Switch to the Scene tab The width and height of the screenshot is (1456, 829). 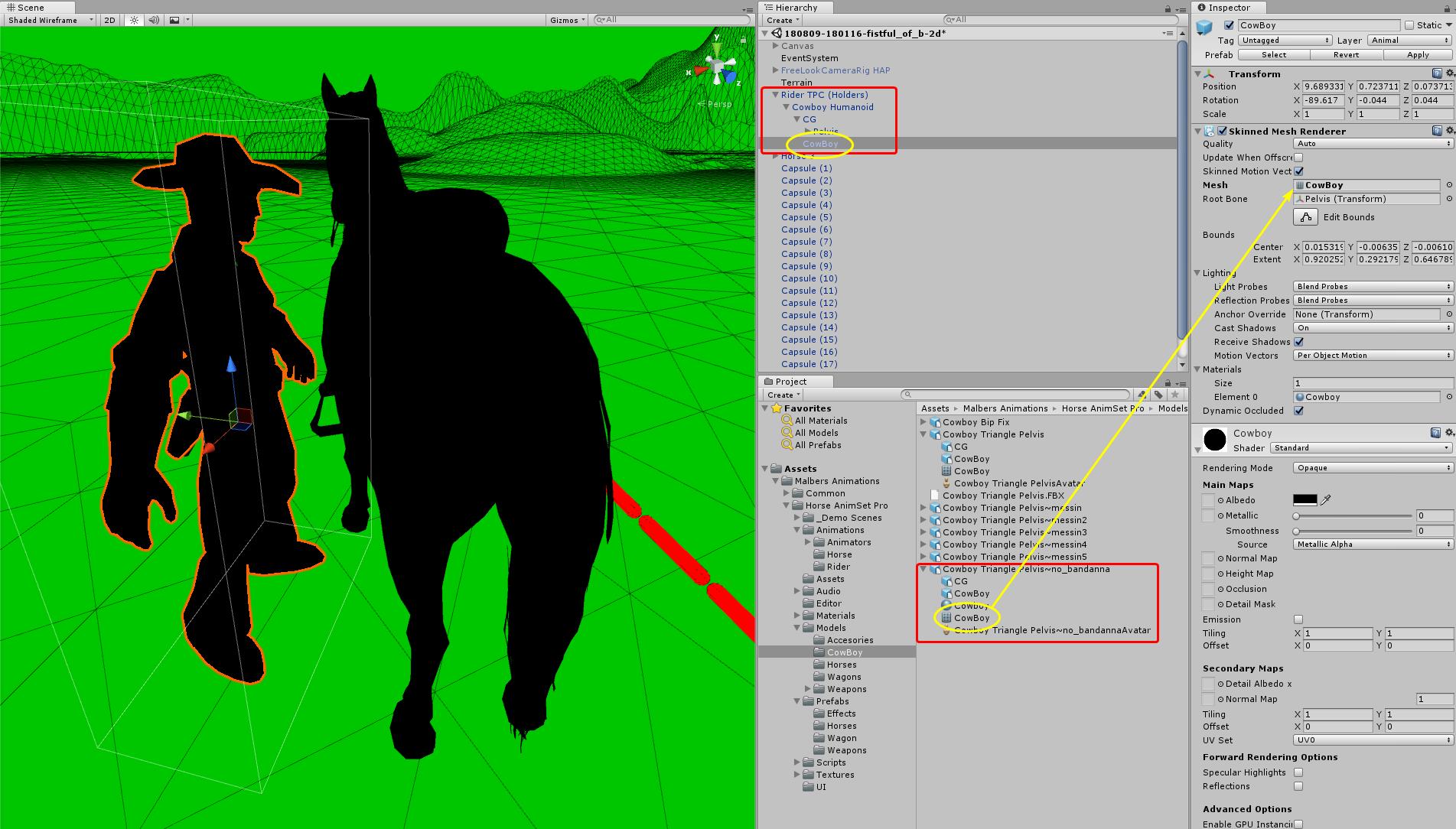[27, 8]
